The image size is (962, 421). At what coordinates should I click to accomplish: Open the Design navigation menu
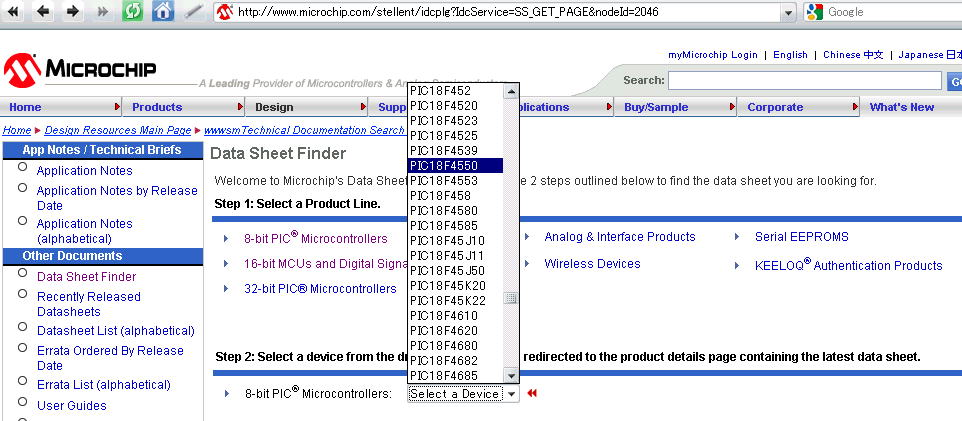pos(307,107)
